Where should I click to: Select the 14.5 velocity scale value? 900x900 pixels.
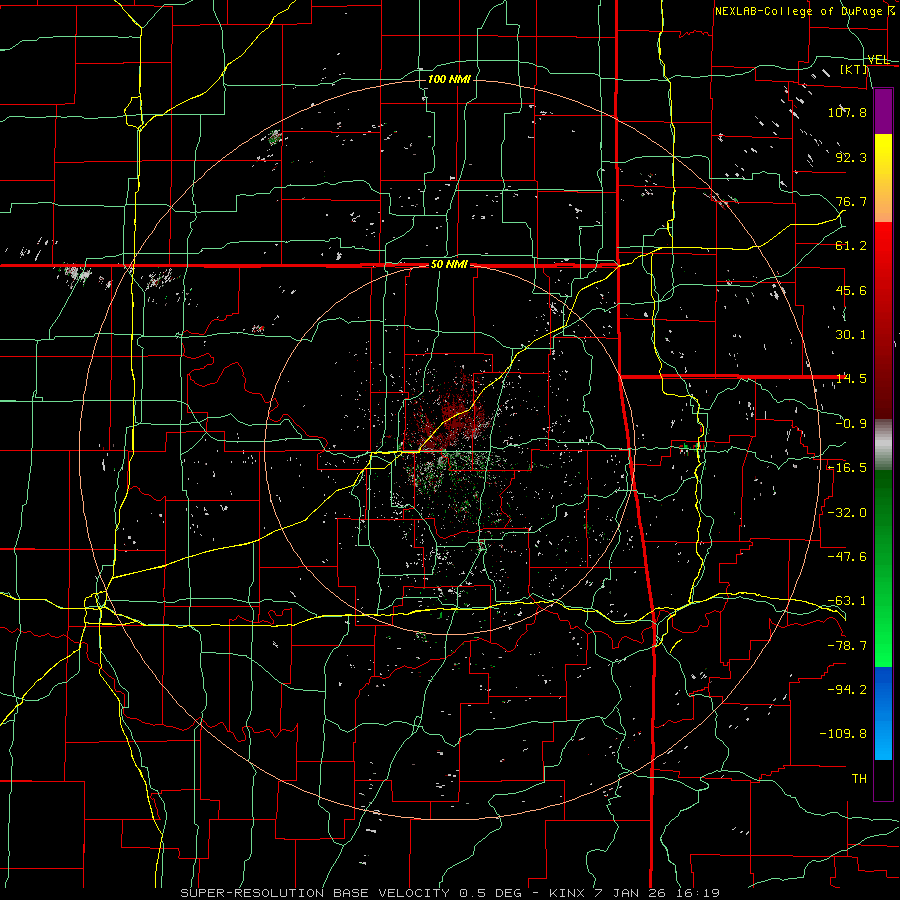[x=851, y=379]
